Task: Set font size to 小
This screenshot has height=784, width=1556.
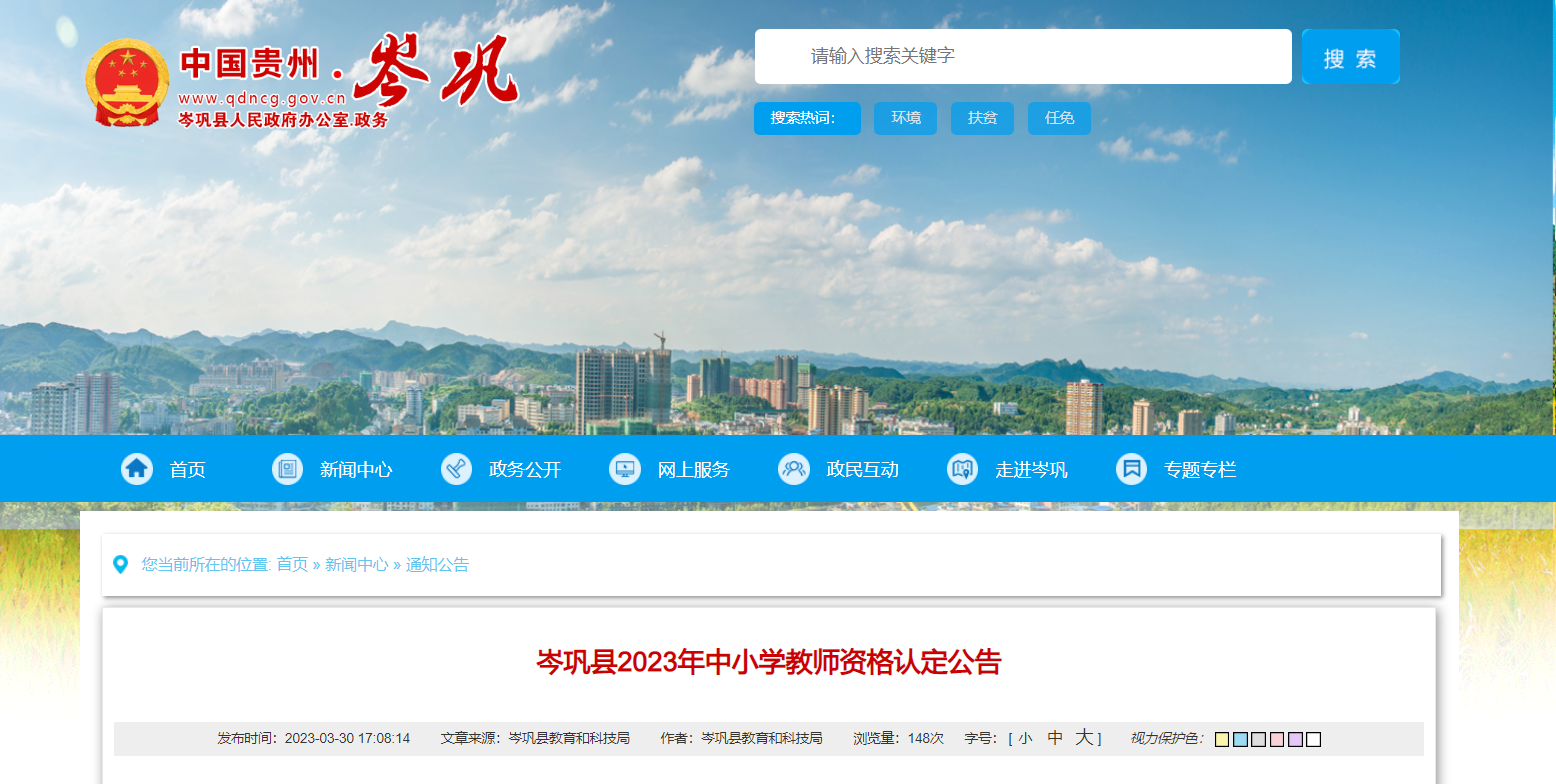Action: point(1025,739)
